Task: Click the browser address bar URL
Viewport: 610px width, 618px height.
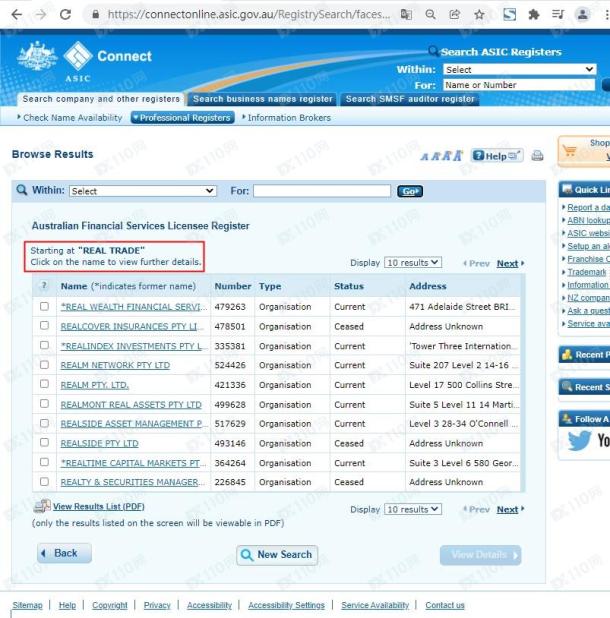Action: [249, 15]
